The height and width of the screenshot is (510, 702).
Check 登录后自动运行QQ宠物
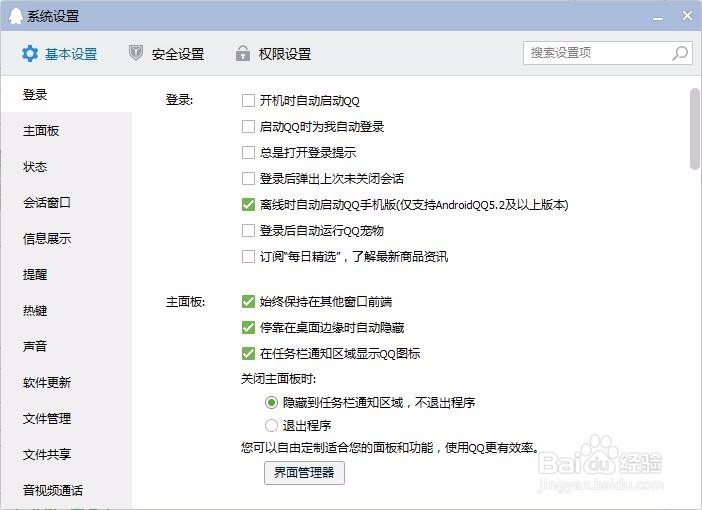(x=248, y=230)
